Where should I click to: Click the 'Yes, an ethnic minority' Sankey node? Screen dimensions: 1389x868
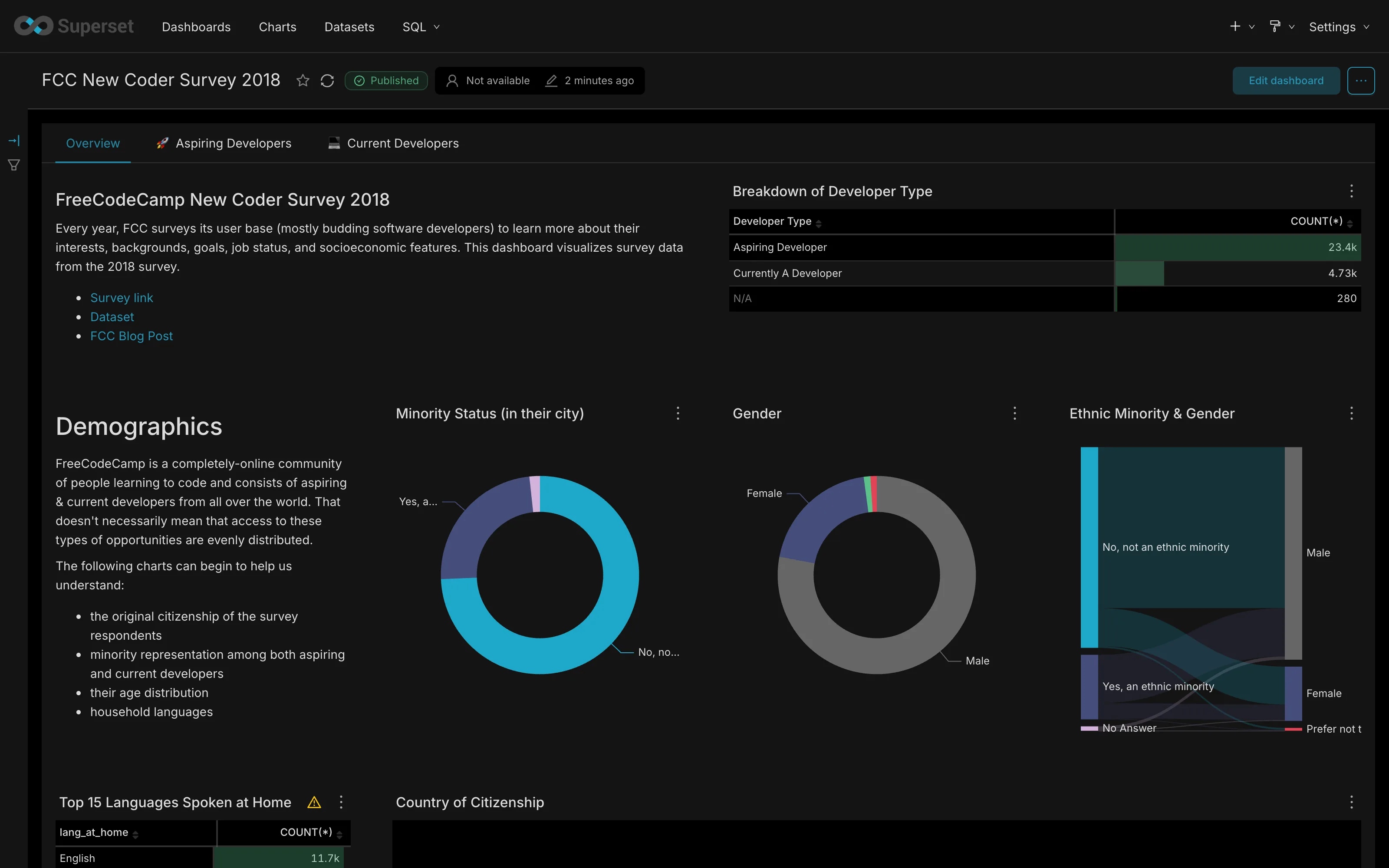tap(1089, 687)
